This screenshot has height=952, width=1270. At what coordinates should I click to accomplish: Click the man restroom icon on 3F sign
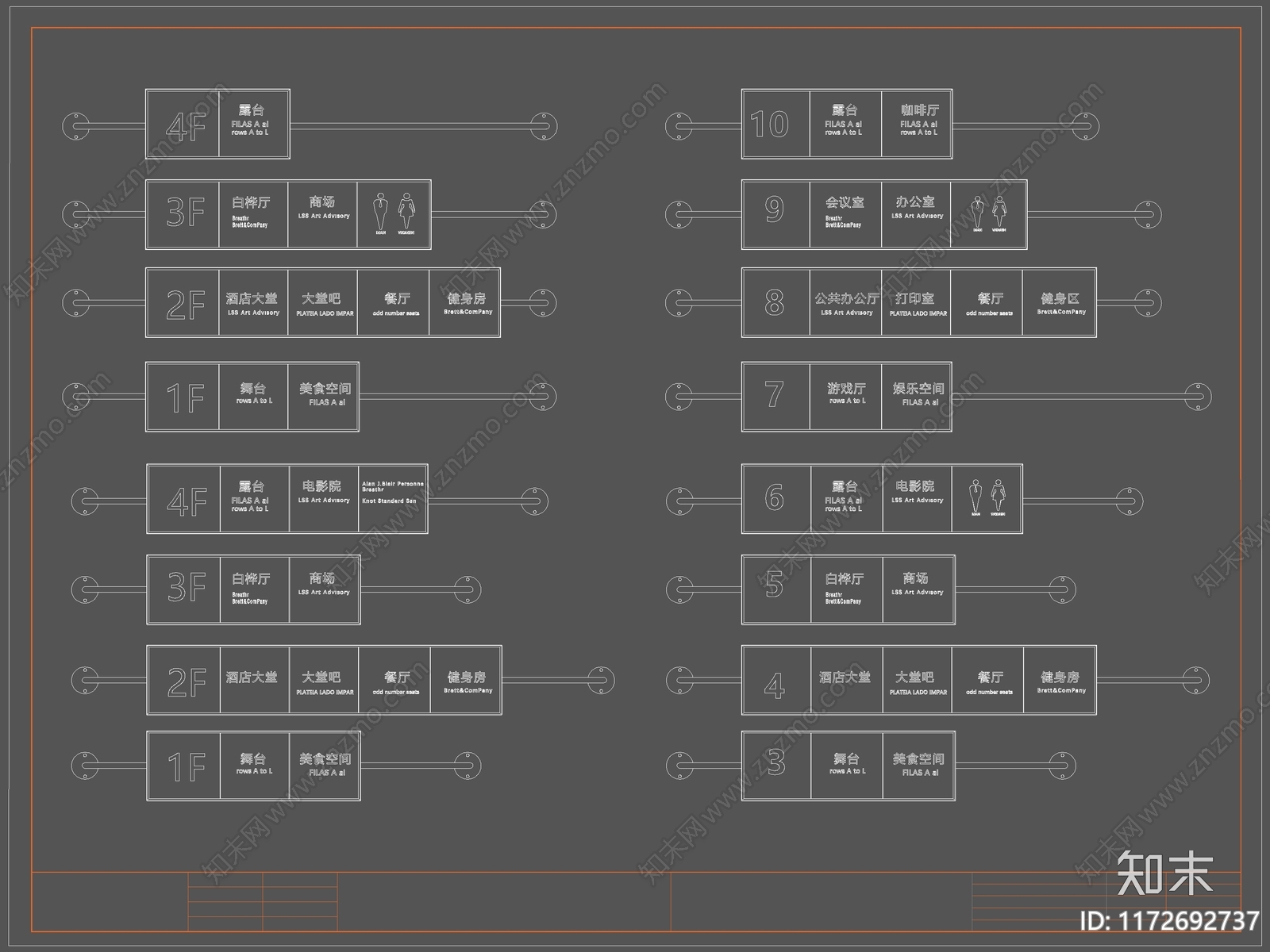tap(381, 210)
